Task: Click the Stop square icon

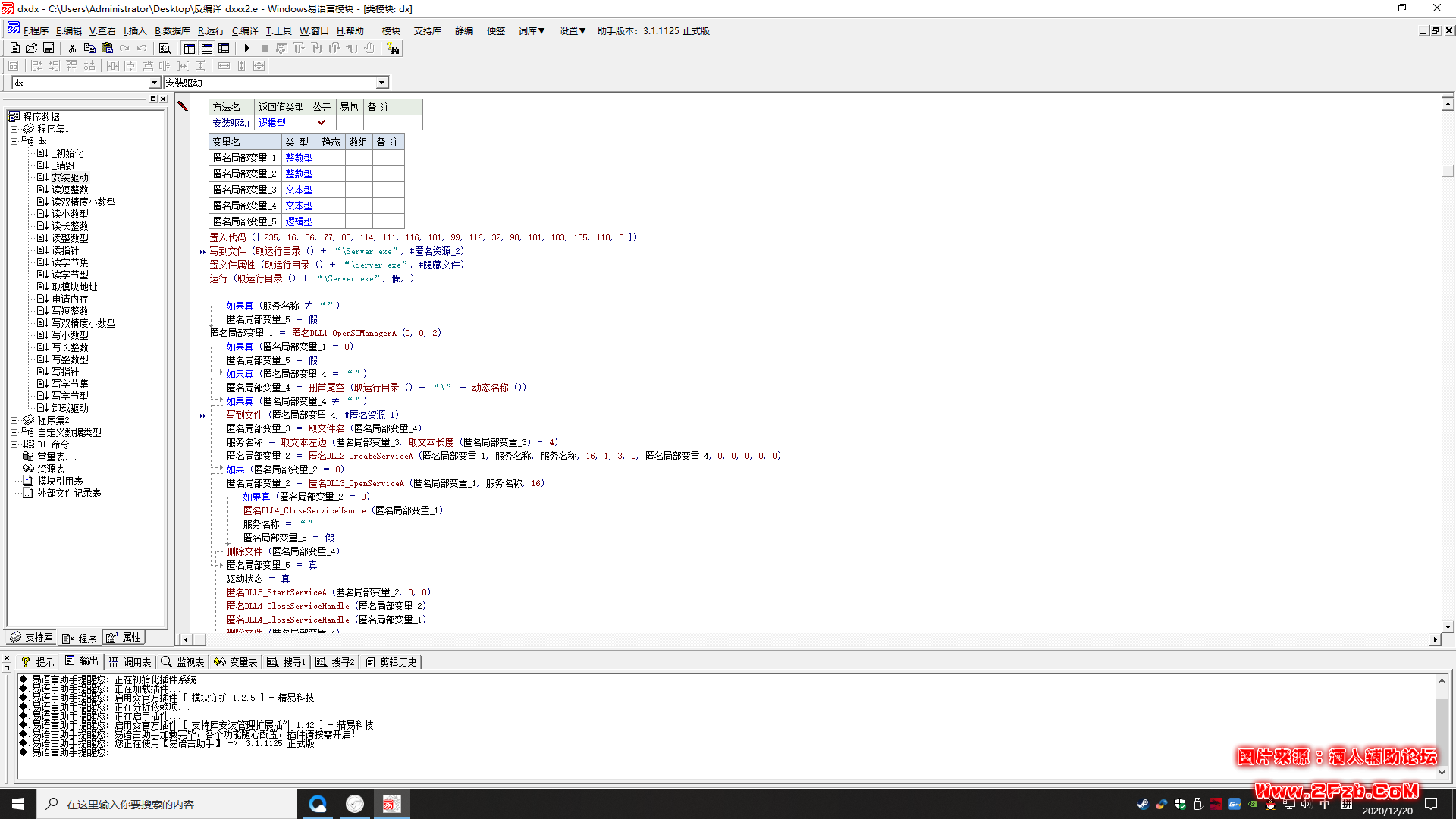Action: (x=264, y=48)
